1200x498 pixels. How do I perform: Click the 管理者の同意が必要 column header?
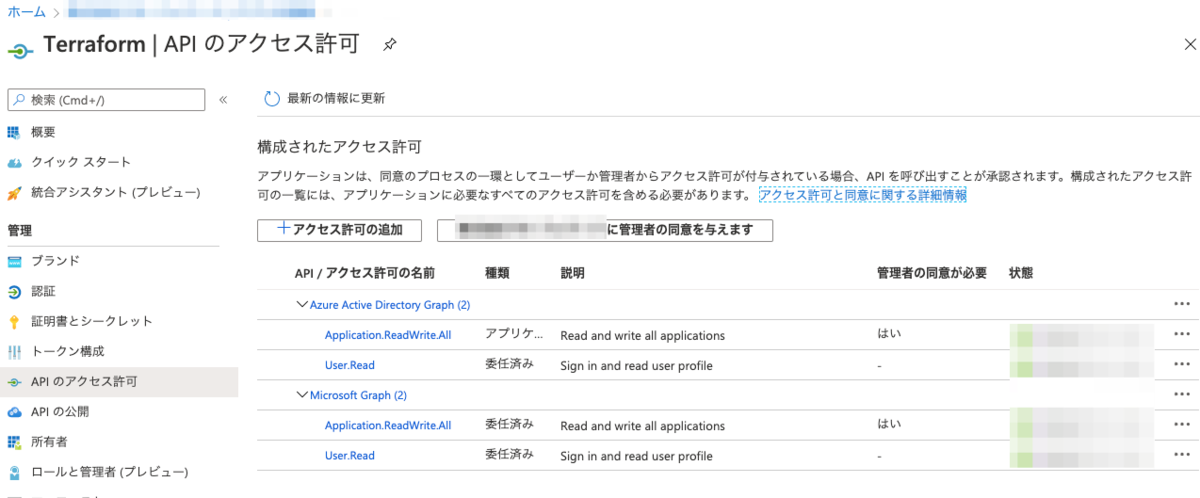pos(932,273)
